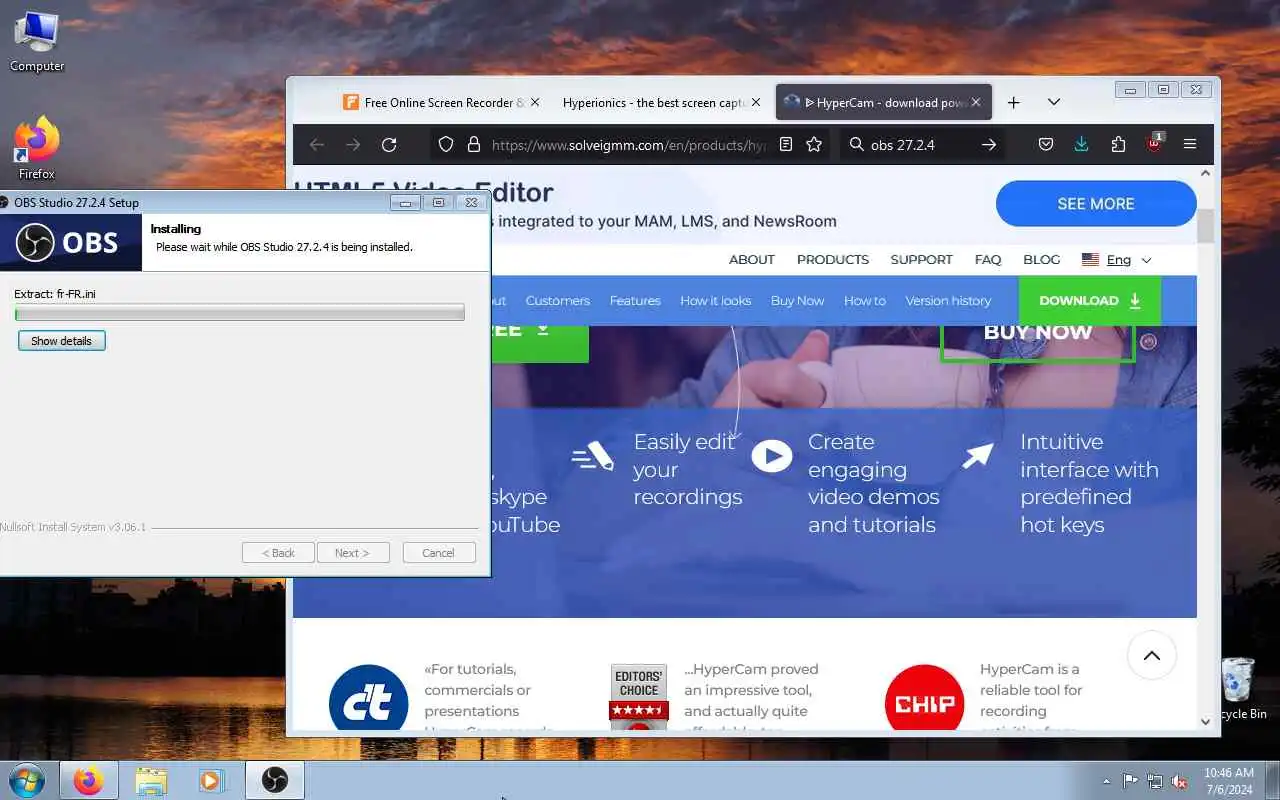Follow the Buy Now navigation link
This screenshot has width=1280, height=800.
797,300
